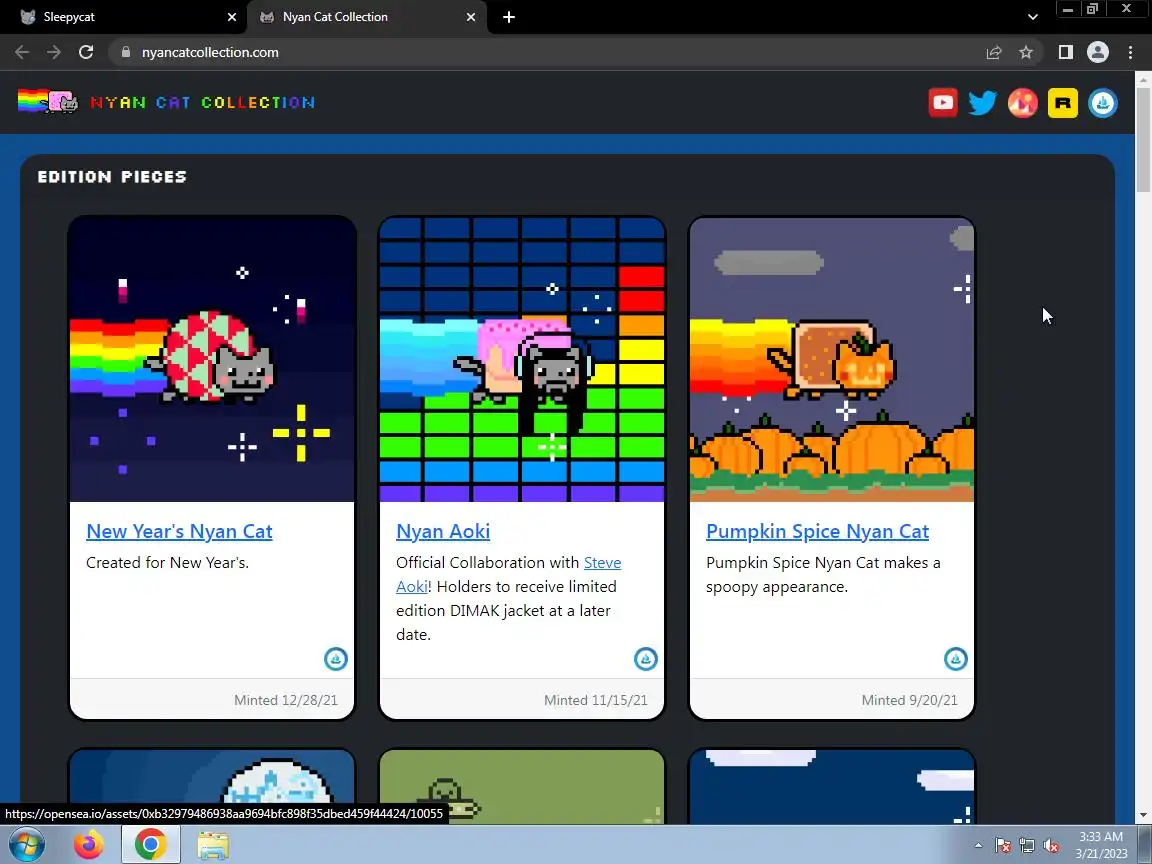Click the Minted 9/20/21 text

910,700
